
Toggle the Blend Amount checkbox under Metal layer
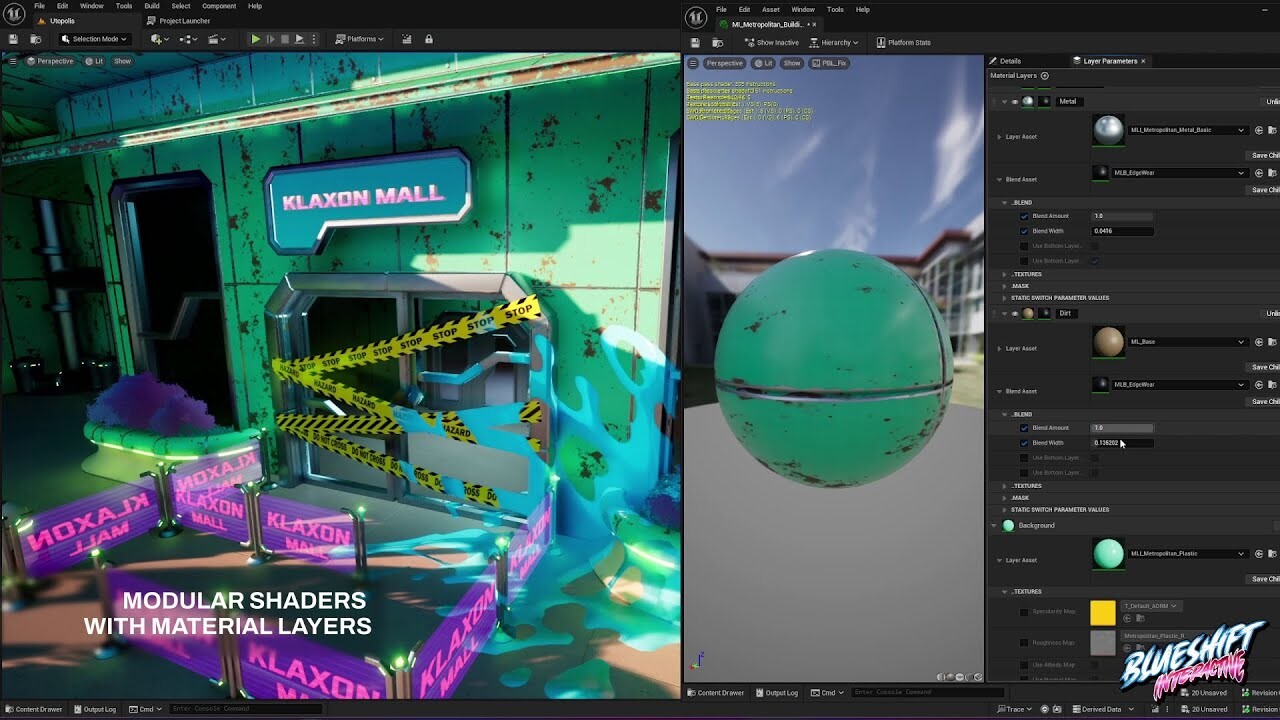(1023, 216)
